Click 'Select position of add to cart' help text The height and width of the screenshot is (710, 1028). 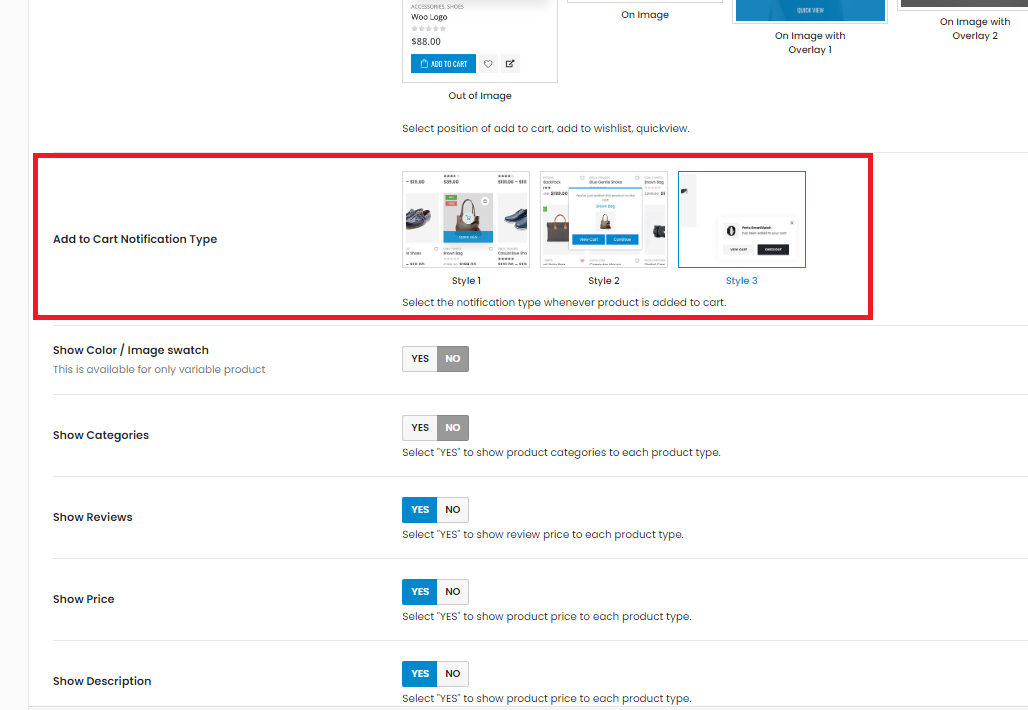tap(545, 128)
